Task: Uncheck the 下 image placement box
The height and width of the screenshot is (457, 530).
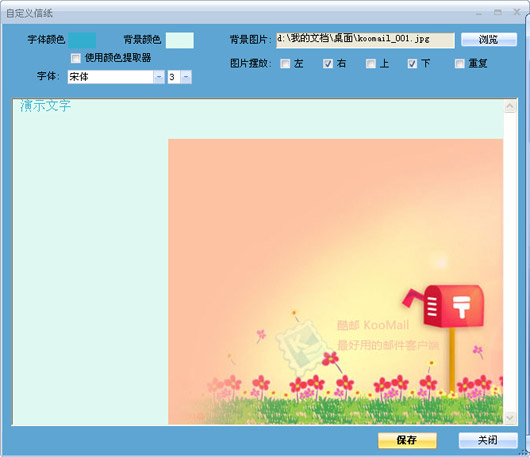Action: 412,64
